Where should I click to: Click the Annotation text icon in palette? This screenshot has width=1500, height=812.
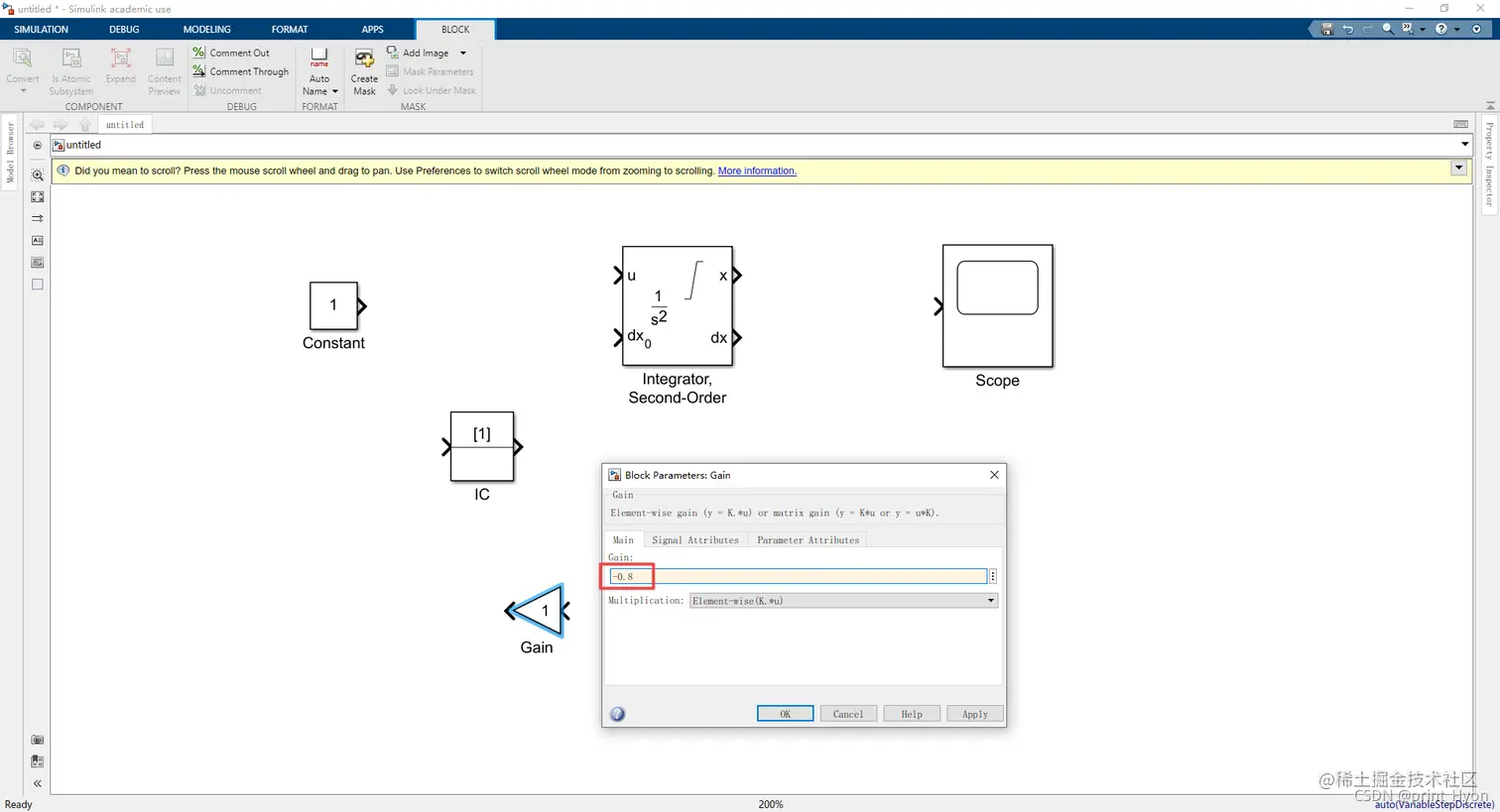[38, 241]
